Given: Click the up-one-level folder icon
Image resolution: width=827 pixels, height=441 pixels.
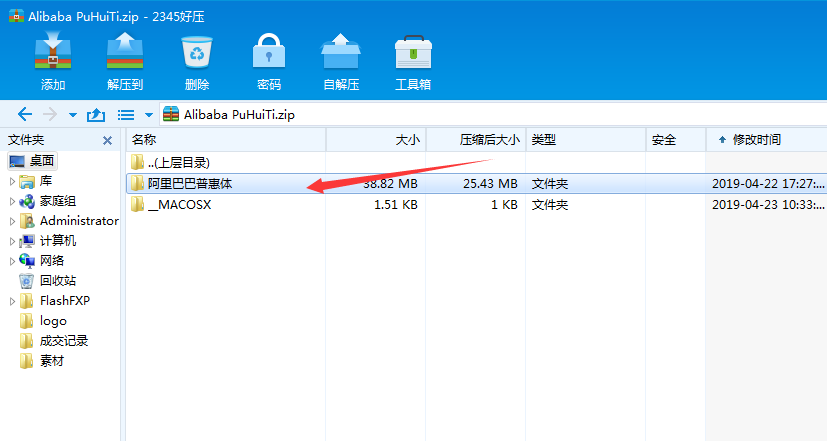Looking at the screenshot, I should click(x=95, y=114).
